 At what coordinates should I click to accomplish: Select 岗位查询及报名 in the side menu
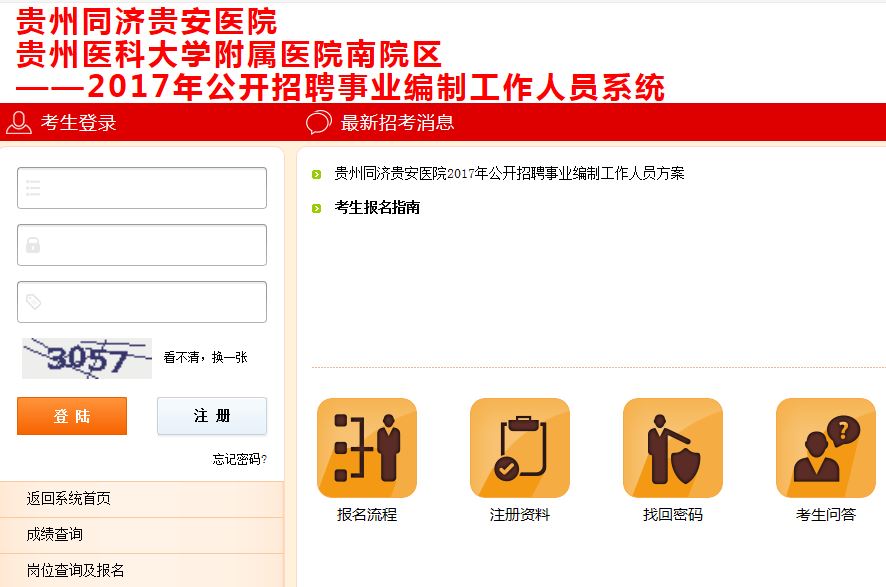[x=76, y=570]
